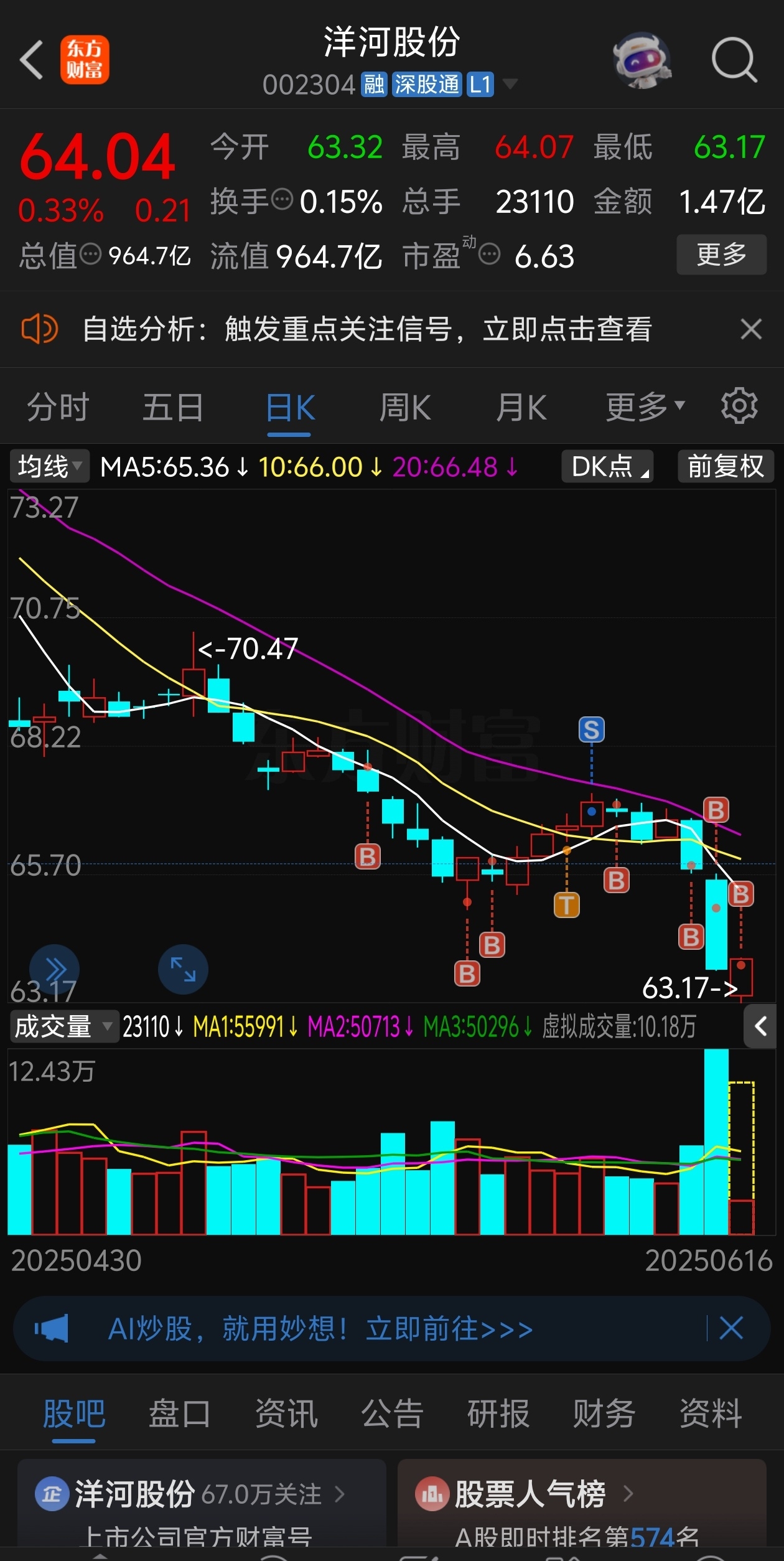784x1561 pixels.
Task: Tap the tallest cyan volume bar
Action: [716, 1141]
